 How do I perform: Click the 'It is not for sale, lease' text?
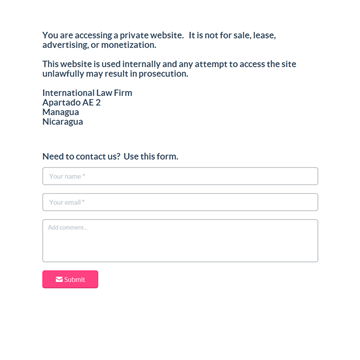(x=232, y=35)
